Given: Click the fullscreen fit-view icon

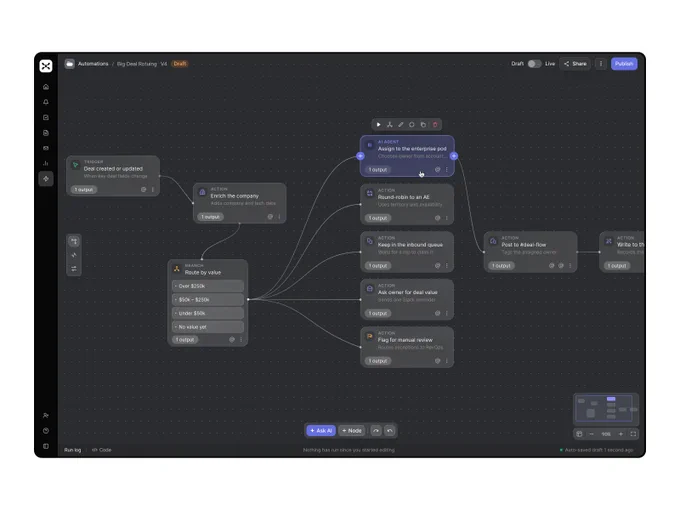Looking at the screenshot, I should (x=633, y=434).
